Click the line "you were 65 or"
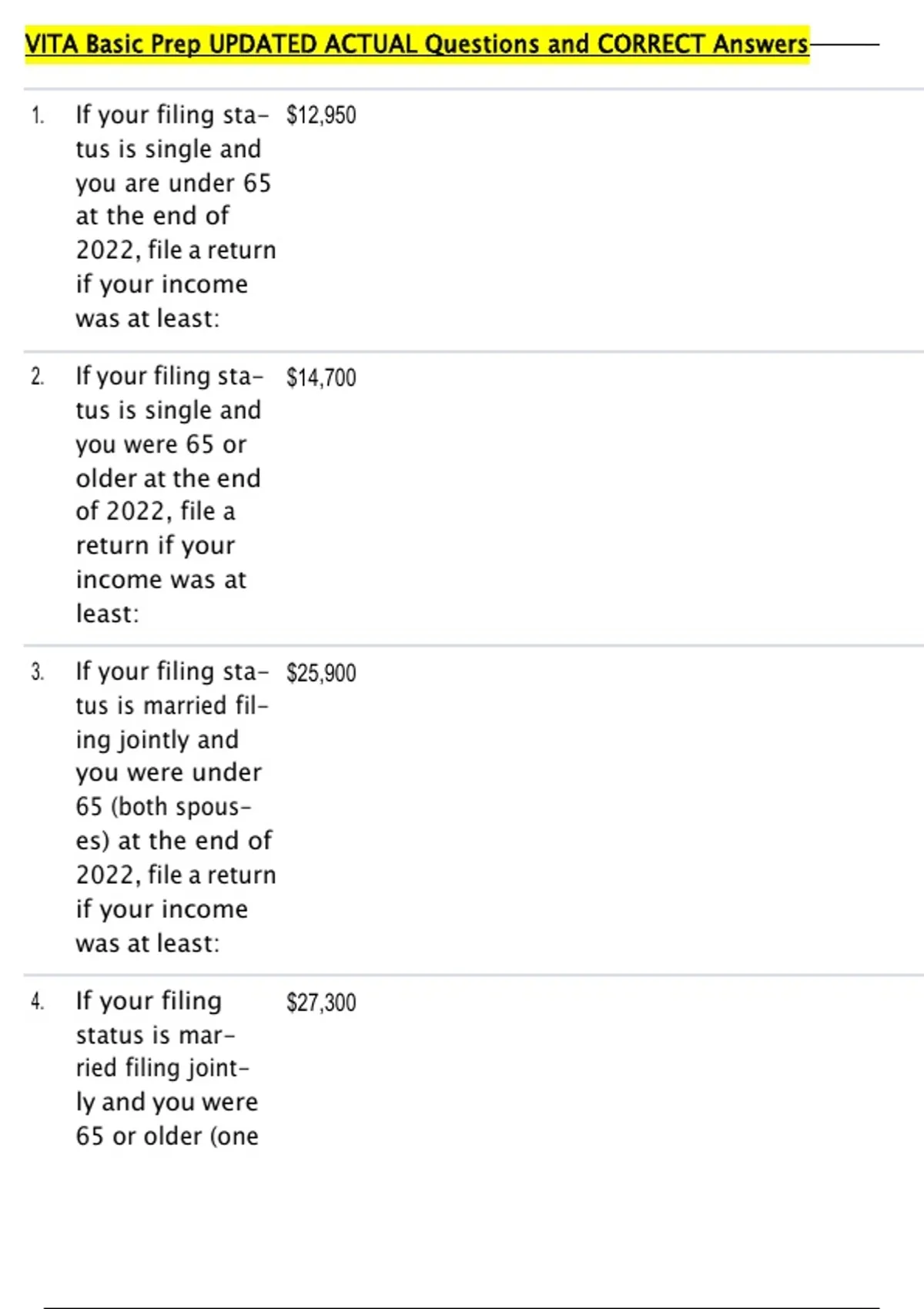The image size is (924, 1309). coord(161,444)
